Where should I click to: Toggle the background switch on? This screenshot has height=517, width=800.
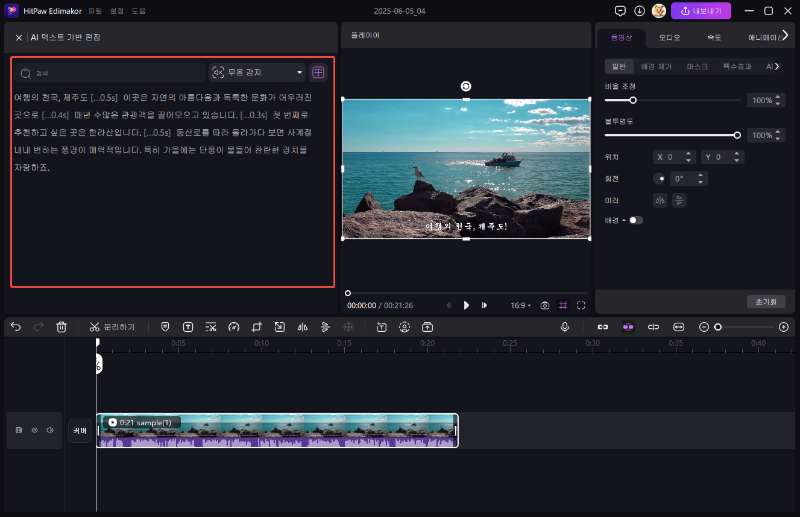(x=636, y=220)
